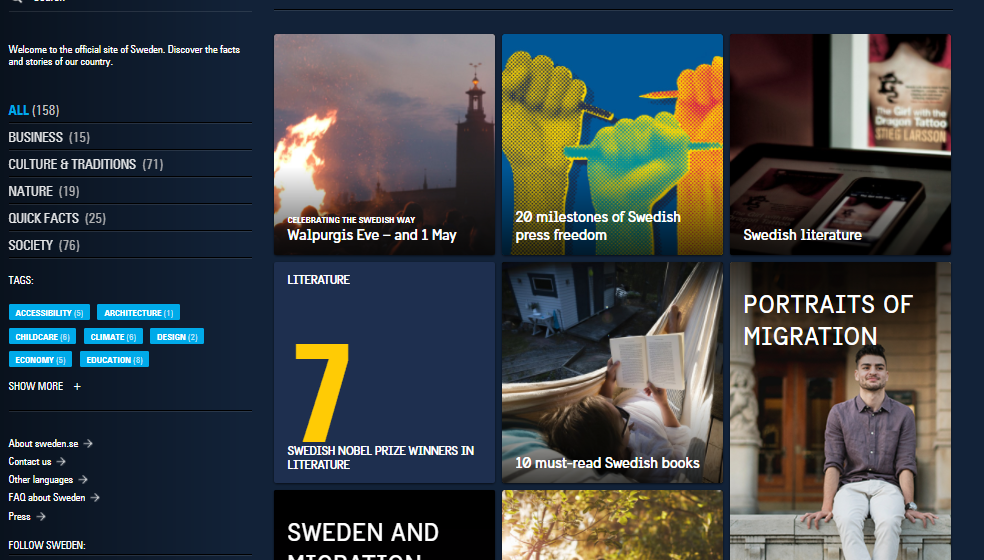Click the arrow icon beside Press

click(41, 516)
